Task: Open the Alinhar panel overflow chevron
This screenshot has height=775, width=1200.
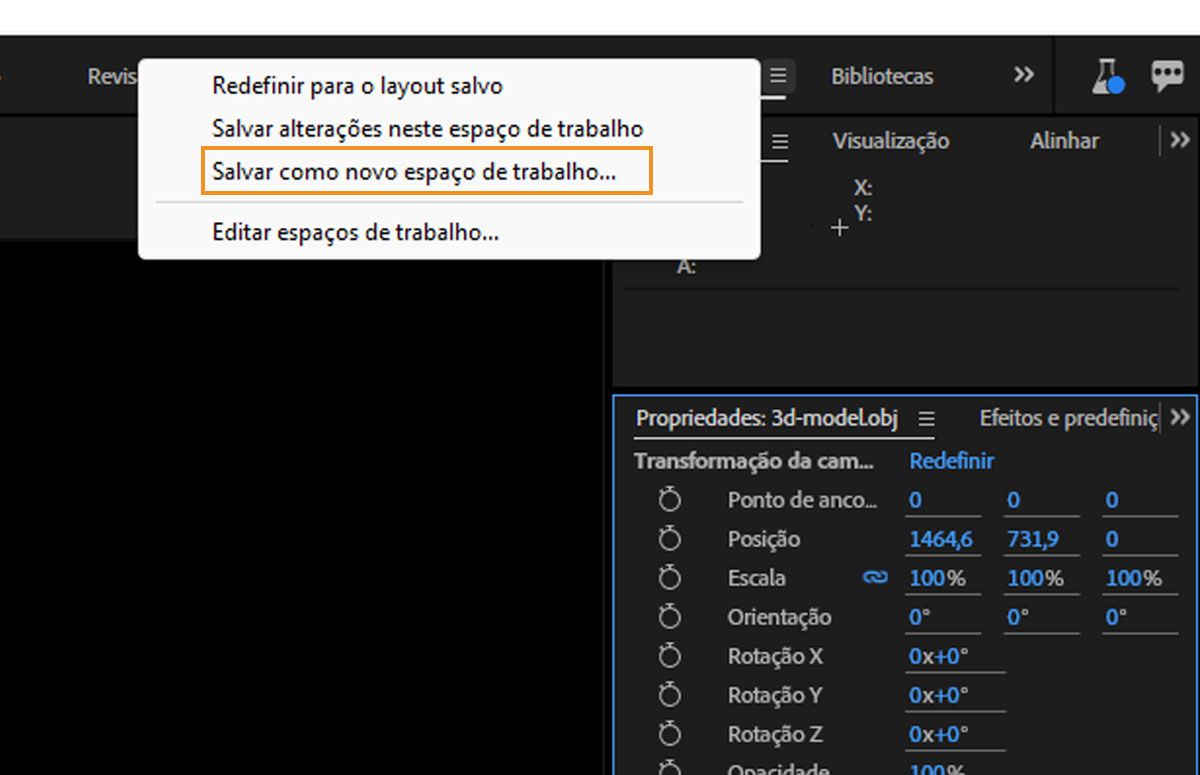Action: coord(1181,140)
